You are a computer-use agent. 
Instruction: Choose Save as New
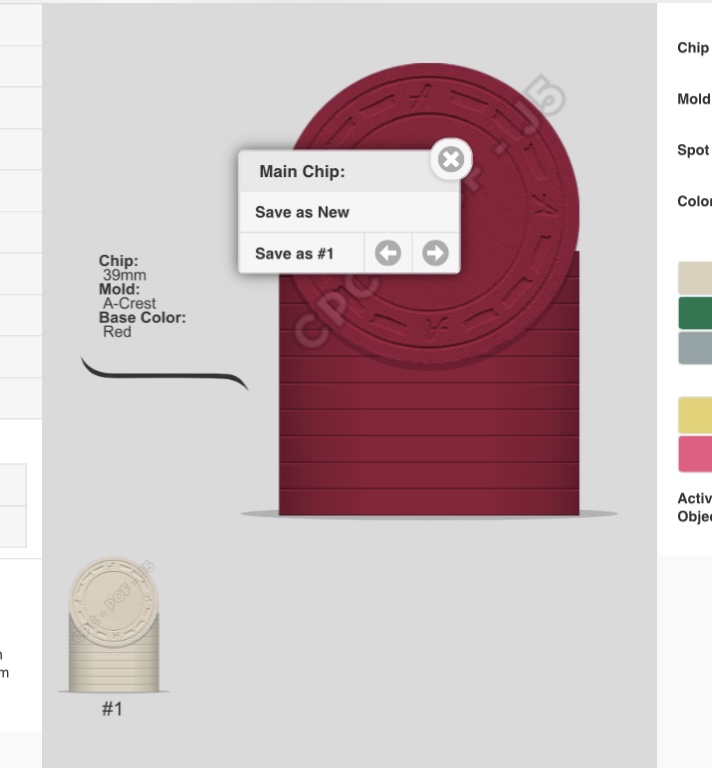[302, 212]
